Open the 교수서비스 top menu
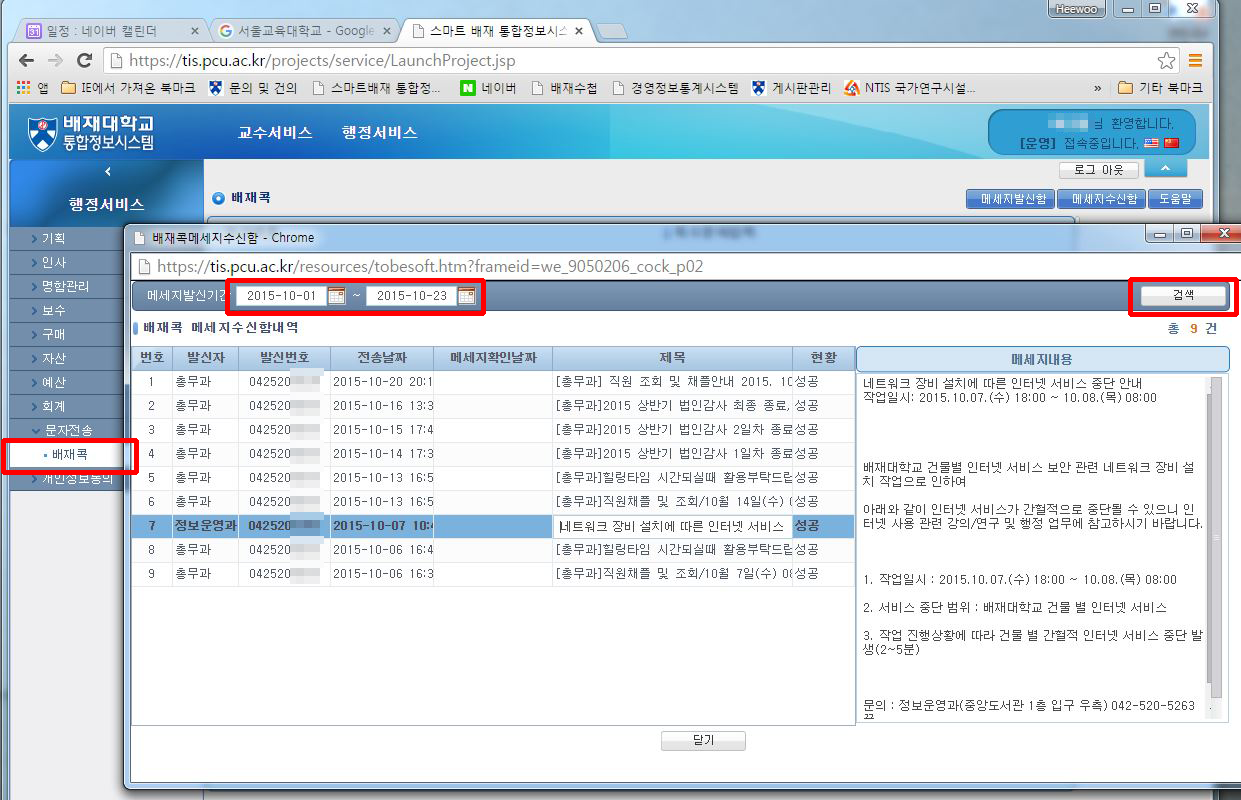The image size is (1241, 800). (275, 132)
